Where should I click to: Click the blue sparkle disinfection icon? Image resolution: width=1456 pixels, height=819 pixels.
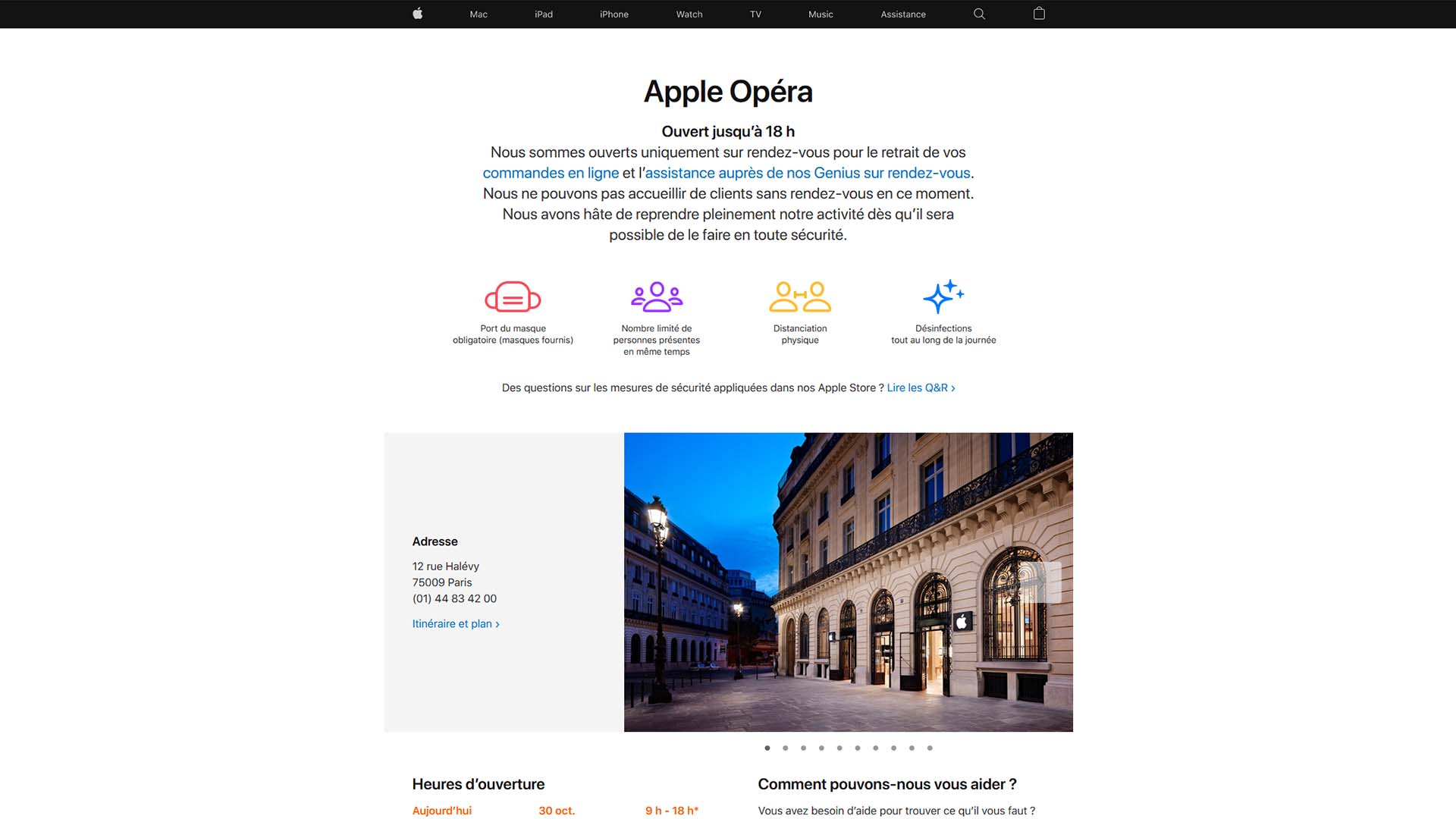[x=943, y=297]
